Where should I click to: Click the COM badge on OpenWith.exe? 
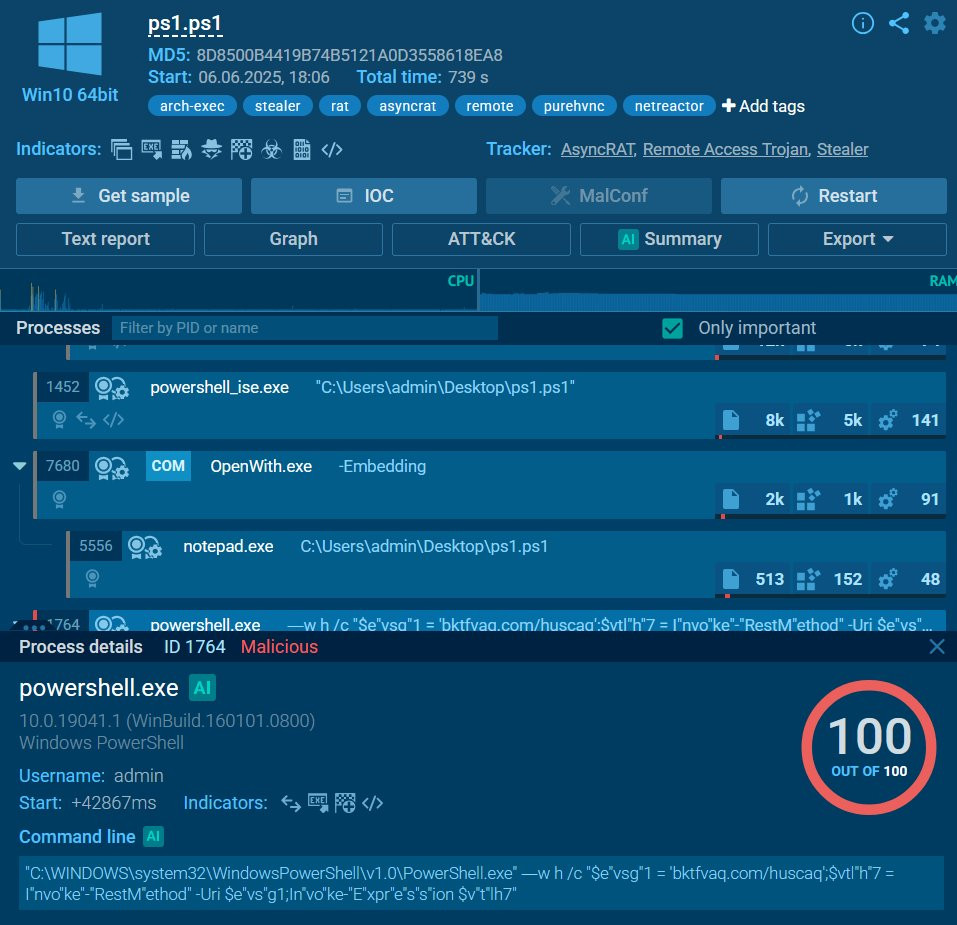click(168, 466)
